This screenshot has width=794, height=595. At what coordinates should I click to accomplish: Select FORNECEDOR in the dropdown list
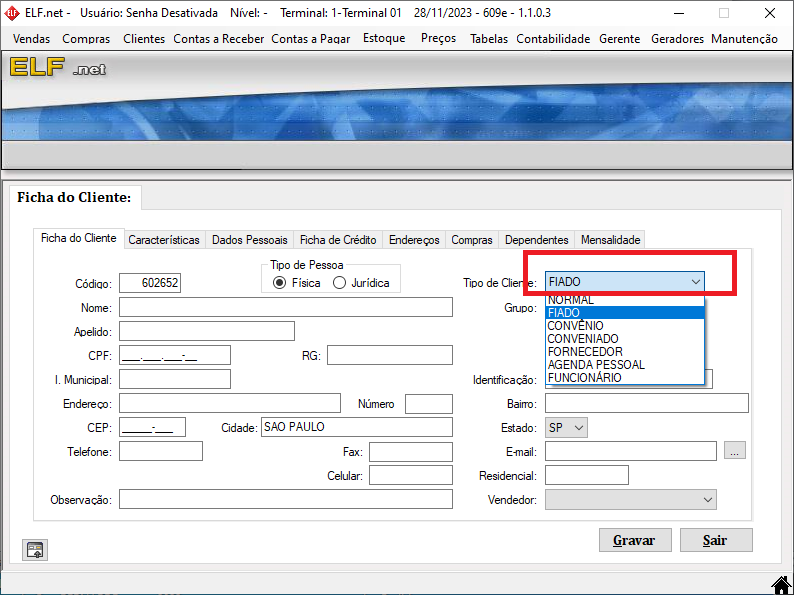tap(625, 352)
